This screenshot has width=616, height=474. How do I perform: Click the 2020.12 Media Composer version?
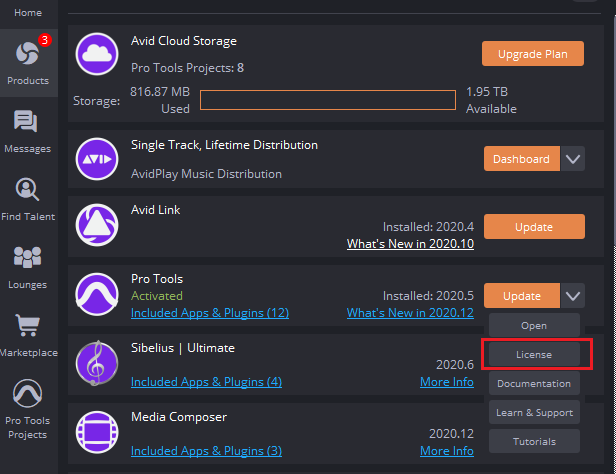[451, 434]
